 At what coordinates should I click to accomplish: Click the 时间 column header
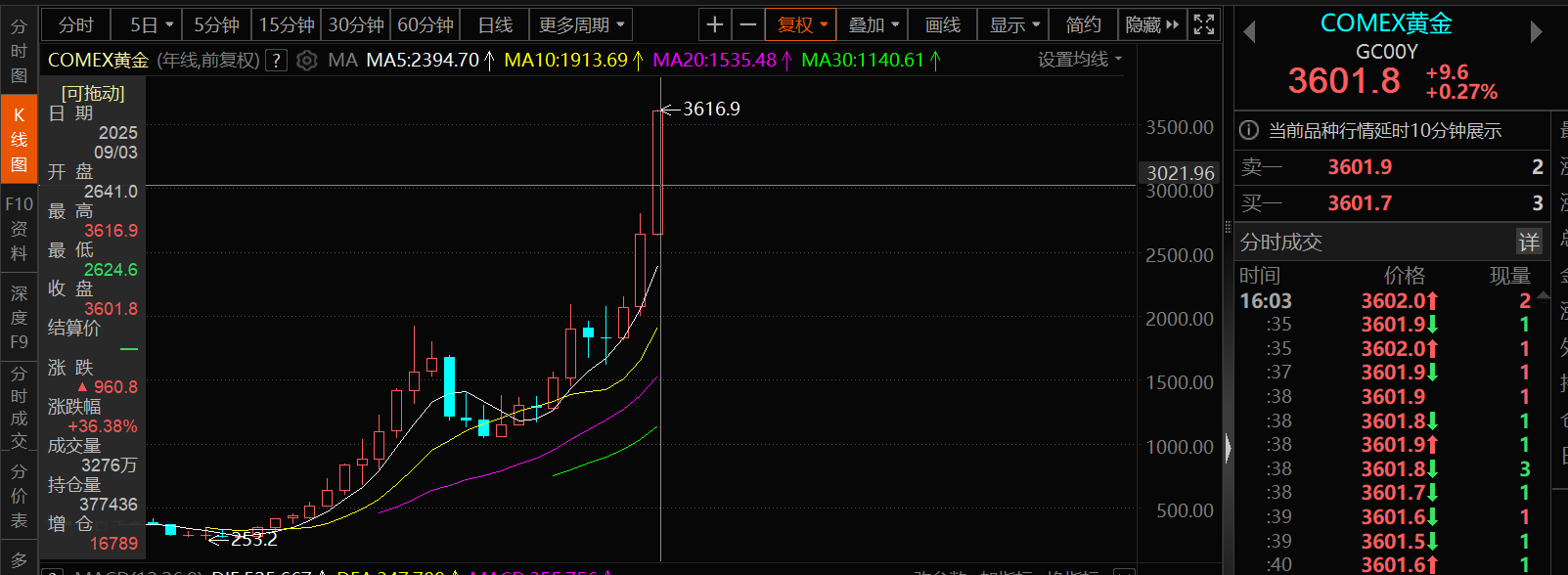click(x=1259, y=276)
